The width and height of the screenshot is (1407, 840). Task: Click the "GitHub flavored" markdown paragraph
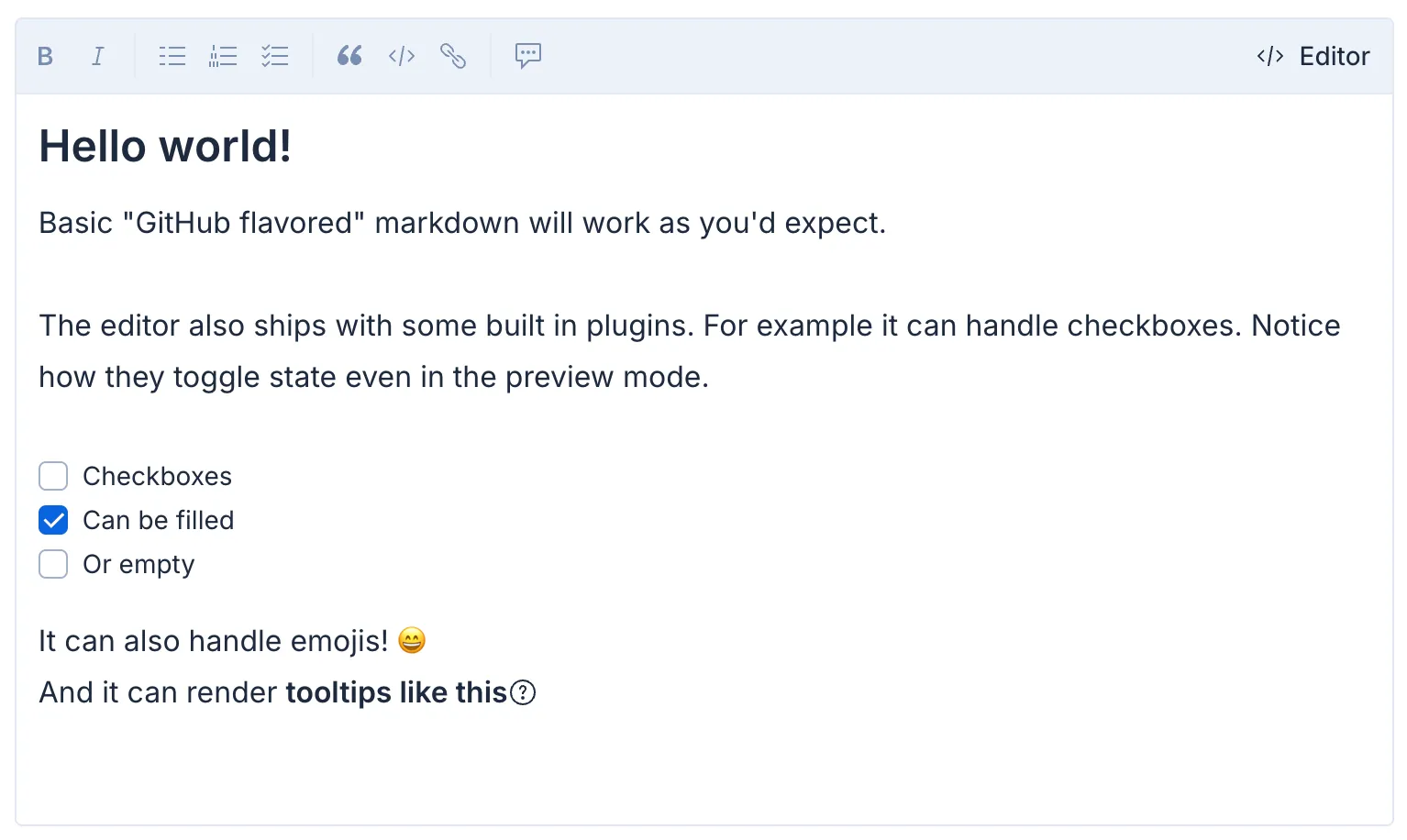pos(462,224)
